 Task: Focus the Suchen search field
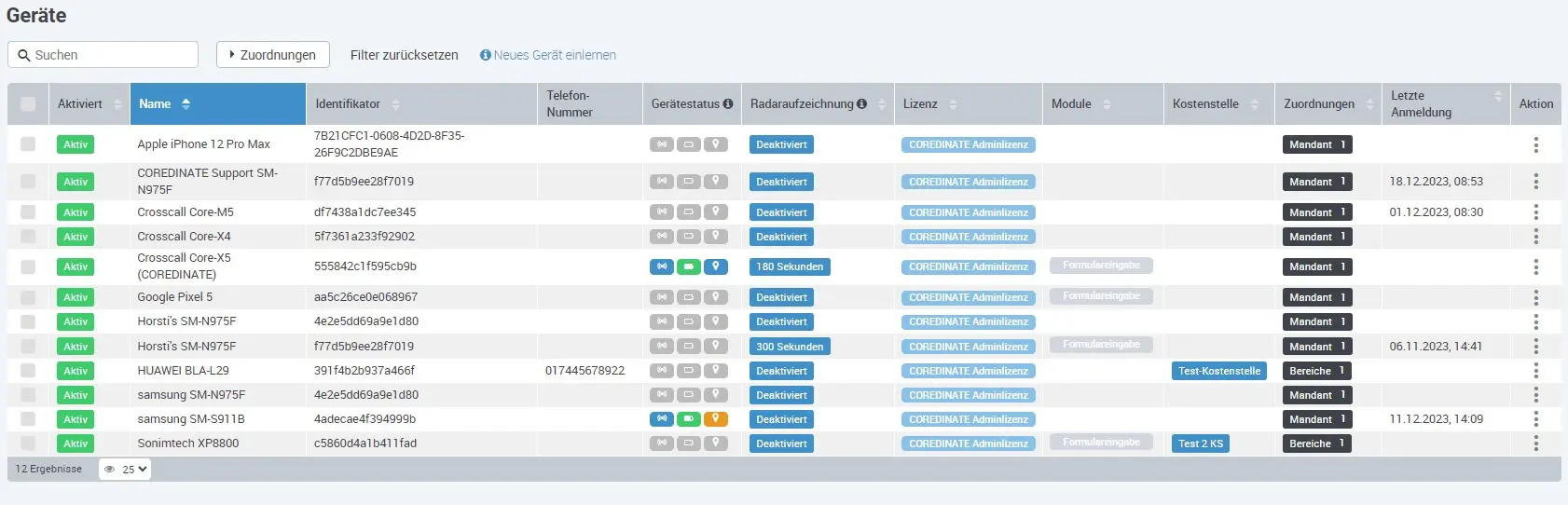[x=103, y=55]
